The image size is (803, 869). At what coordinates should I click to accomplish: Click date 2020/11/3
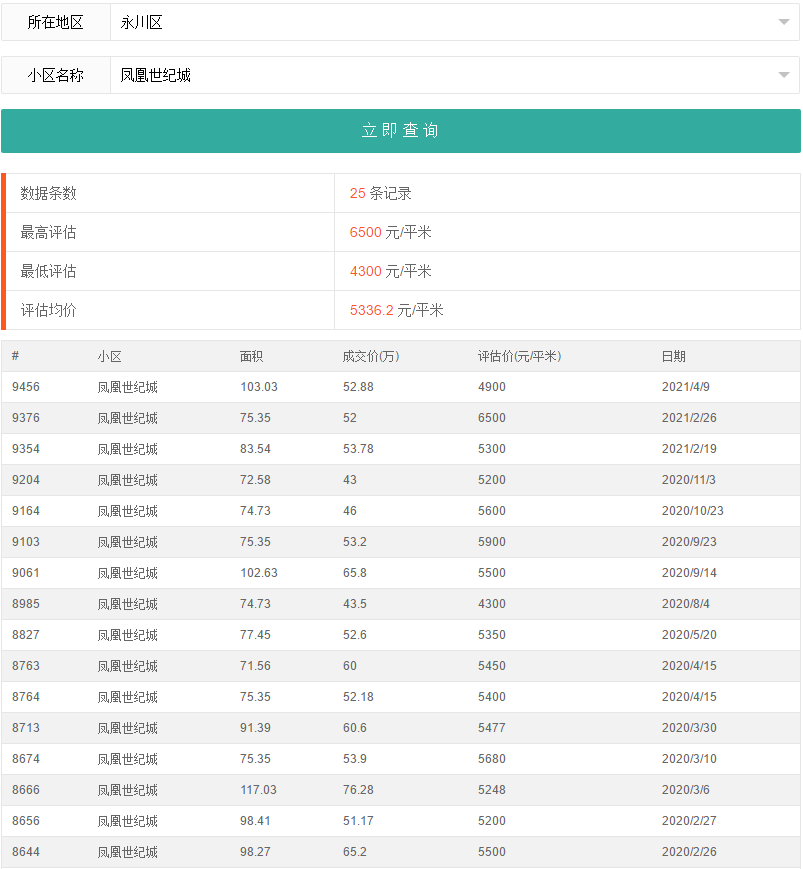(688, 480)
